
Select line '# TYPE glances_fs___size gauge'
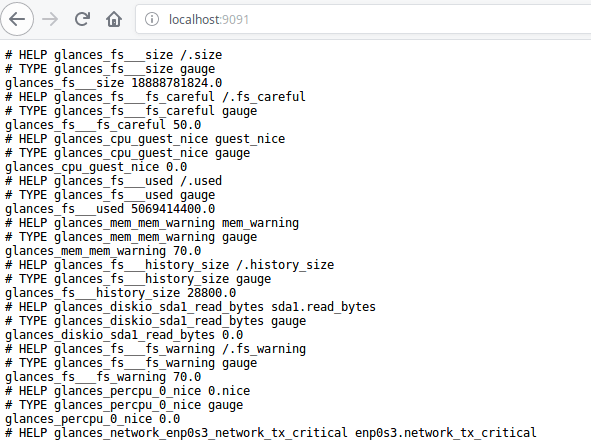click(x=110, y=69)
